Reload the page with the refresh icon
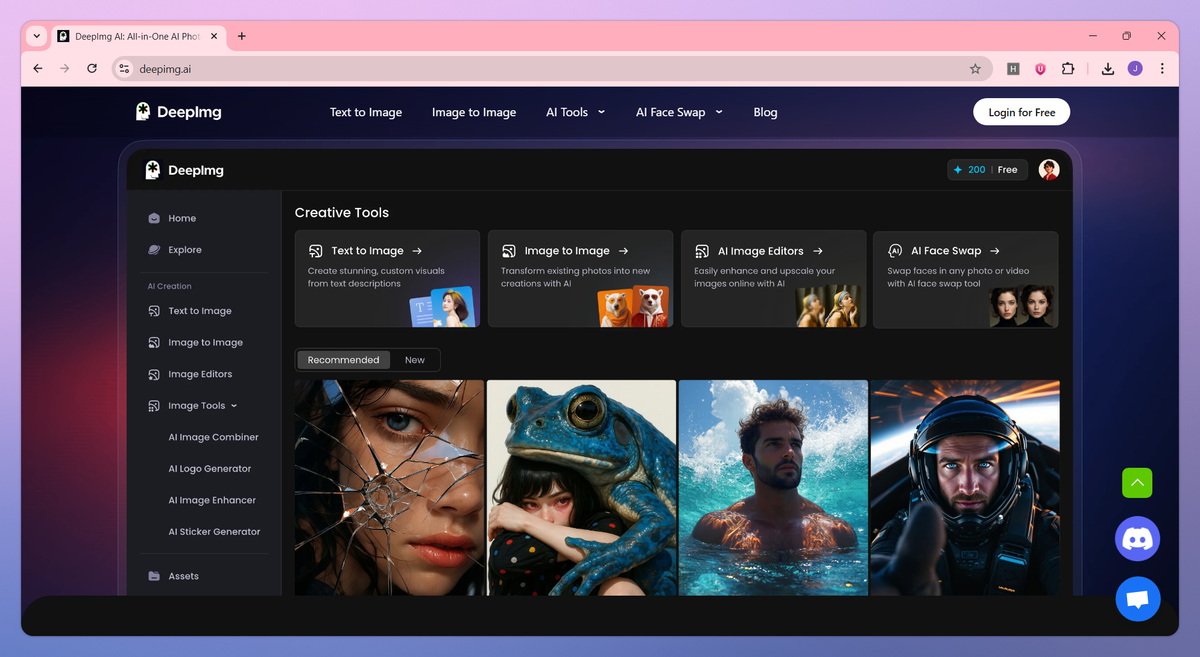 point(92,69)
